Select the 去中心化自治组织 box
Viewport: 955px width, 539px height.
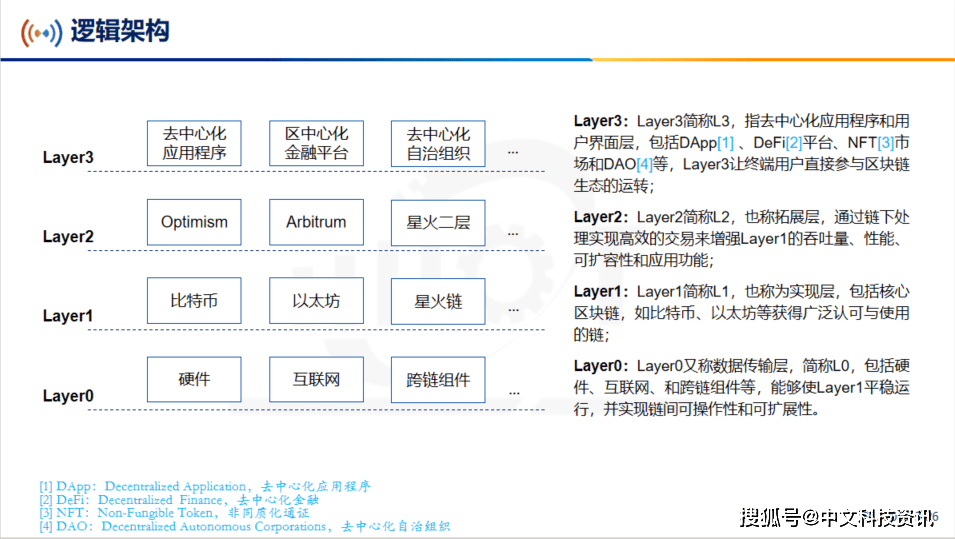[439, 144]
